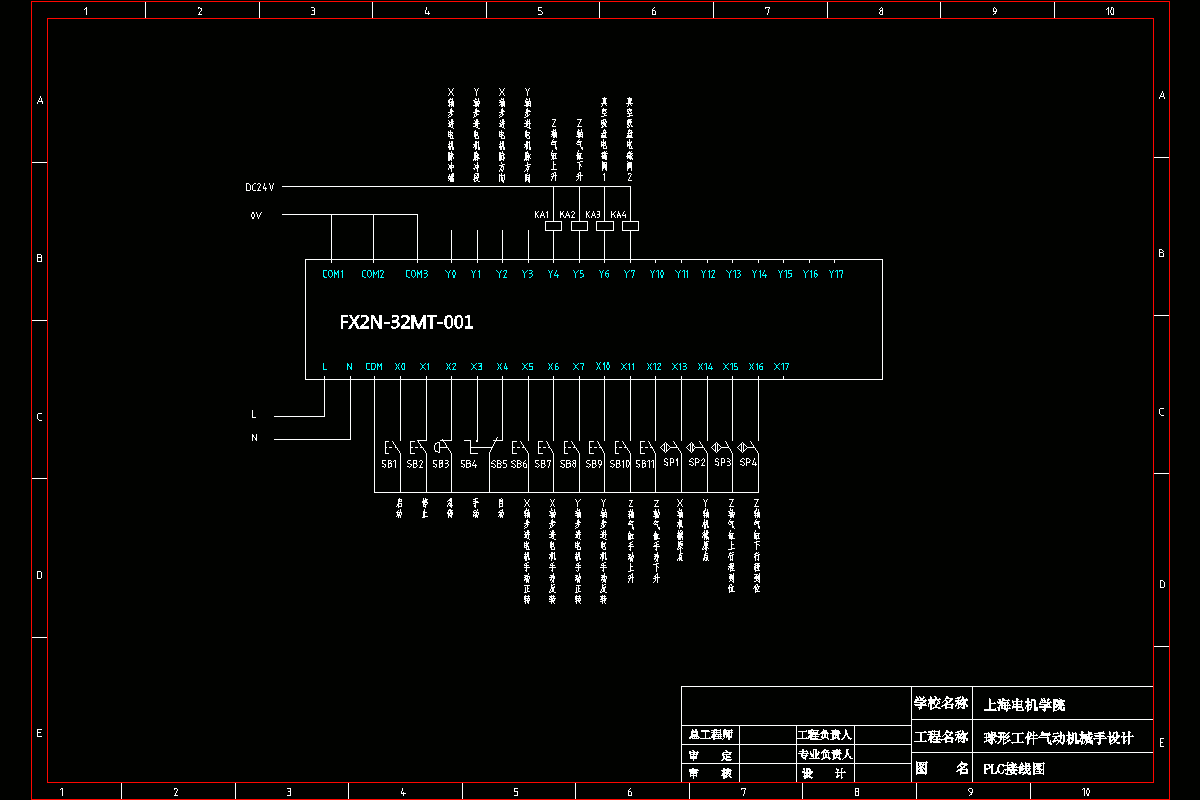Click output terminal Y4 label
1200x800 pixels.
pos(553,274)
